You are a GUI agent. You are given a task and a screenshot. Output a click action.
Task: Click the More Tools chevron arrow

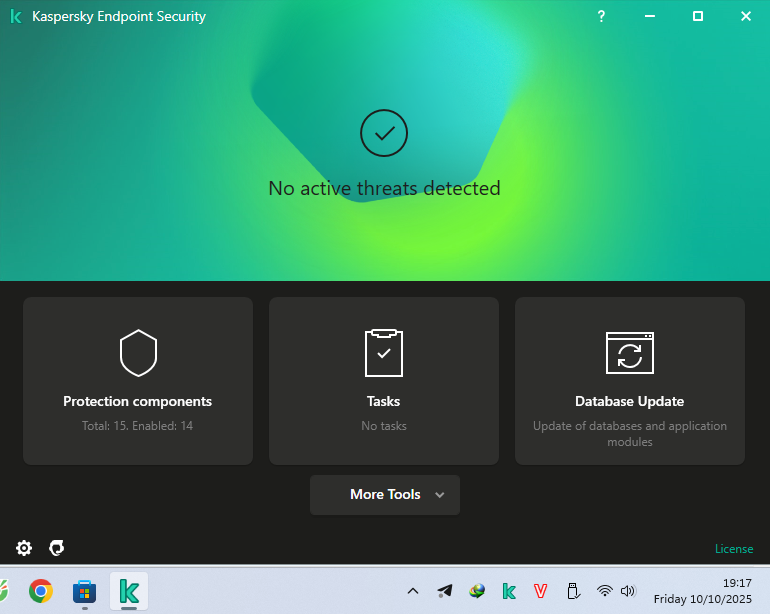click(x=440, y=495)
